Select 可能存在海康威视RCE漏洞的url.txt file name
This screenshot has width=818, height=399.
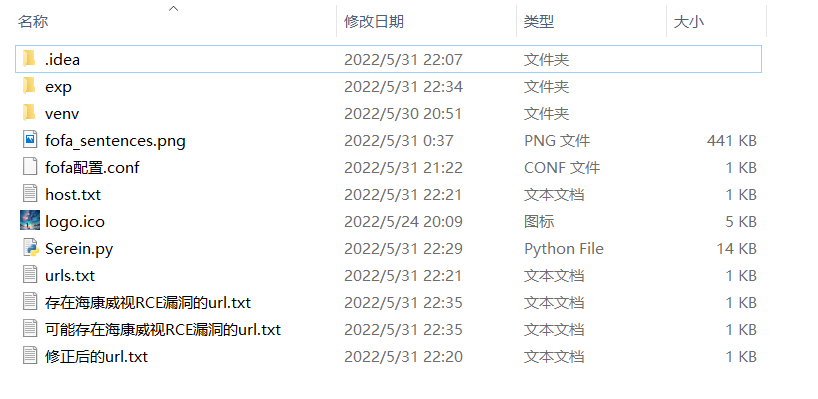pyautogui.click(x=163, y=330)
